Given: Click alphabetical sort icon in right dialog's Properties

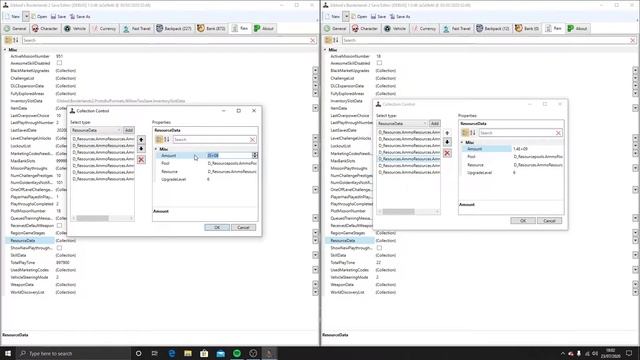Looking at the screenshot, I should coord(473,133).
